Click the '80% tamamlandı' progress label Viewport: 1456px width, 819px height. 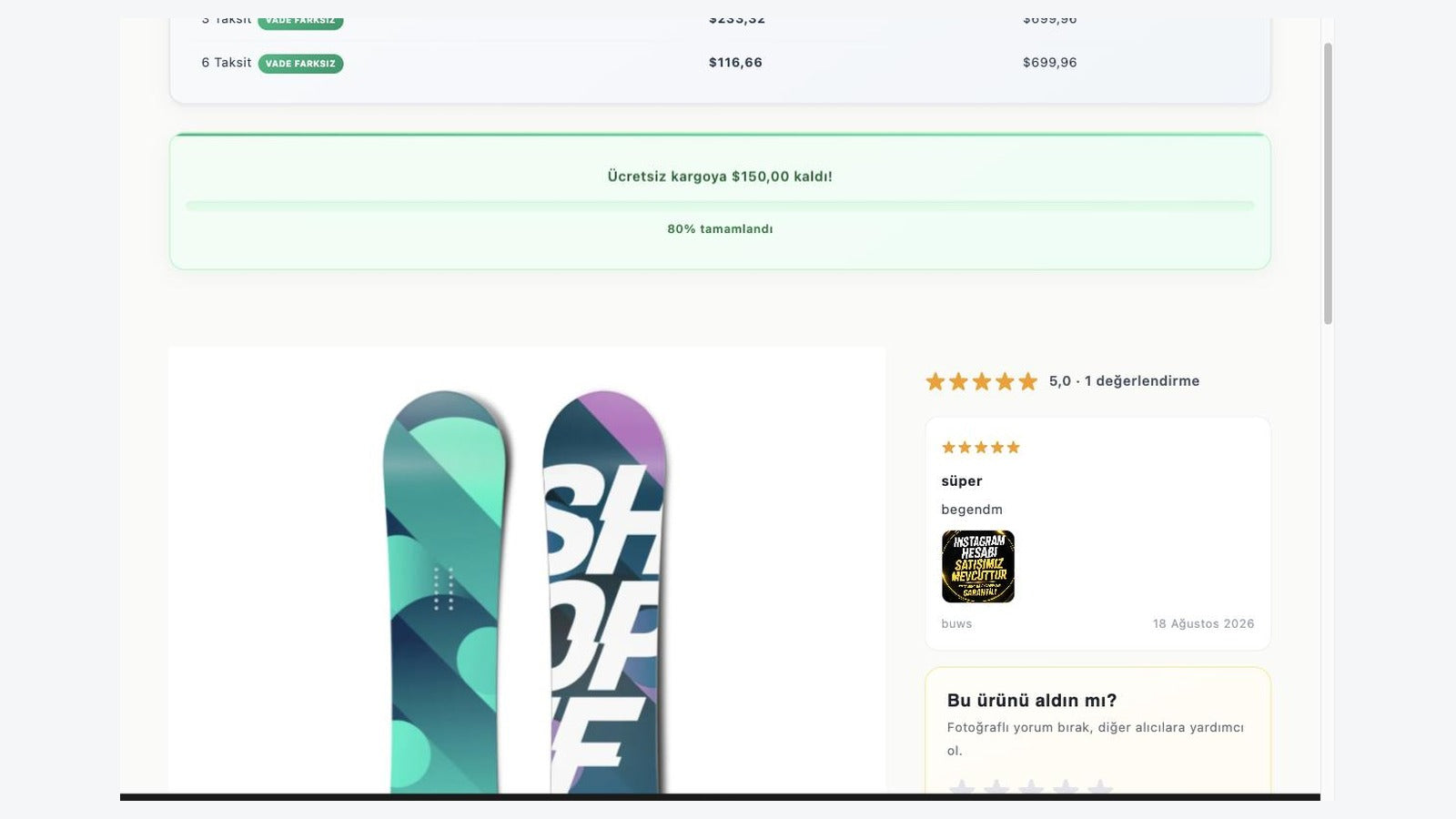720,229
